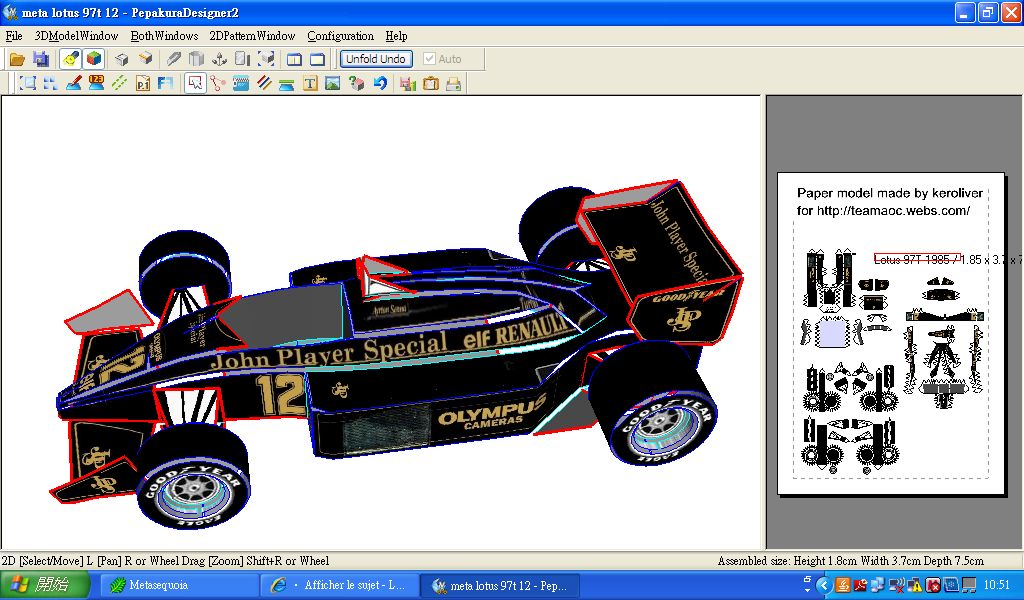Click the join/disjoin faces node icon
The height and width of the screenshot is (600, 1024).
tap(217, 84)
